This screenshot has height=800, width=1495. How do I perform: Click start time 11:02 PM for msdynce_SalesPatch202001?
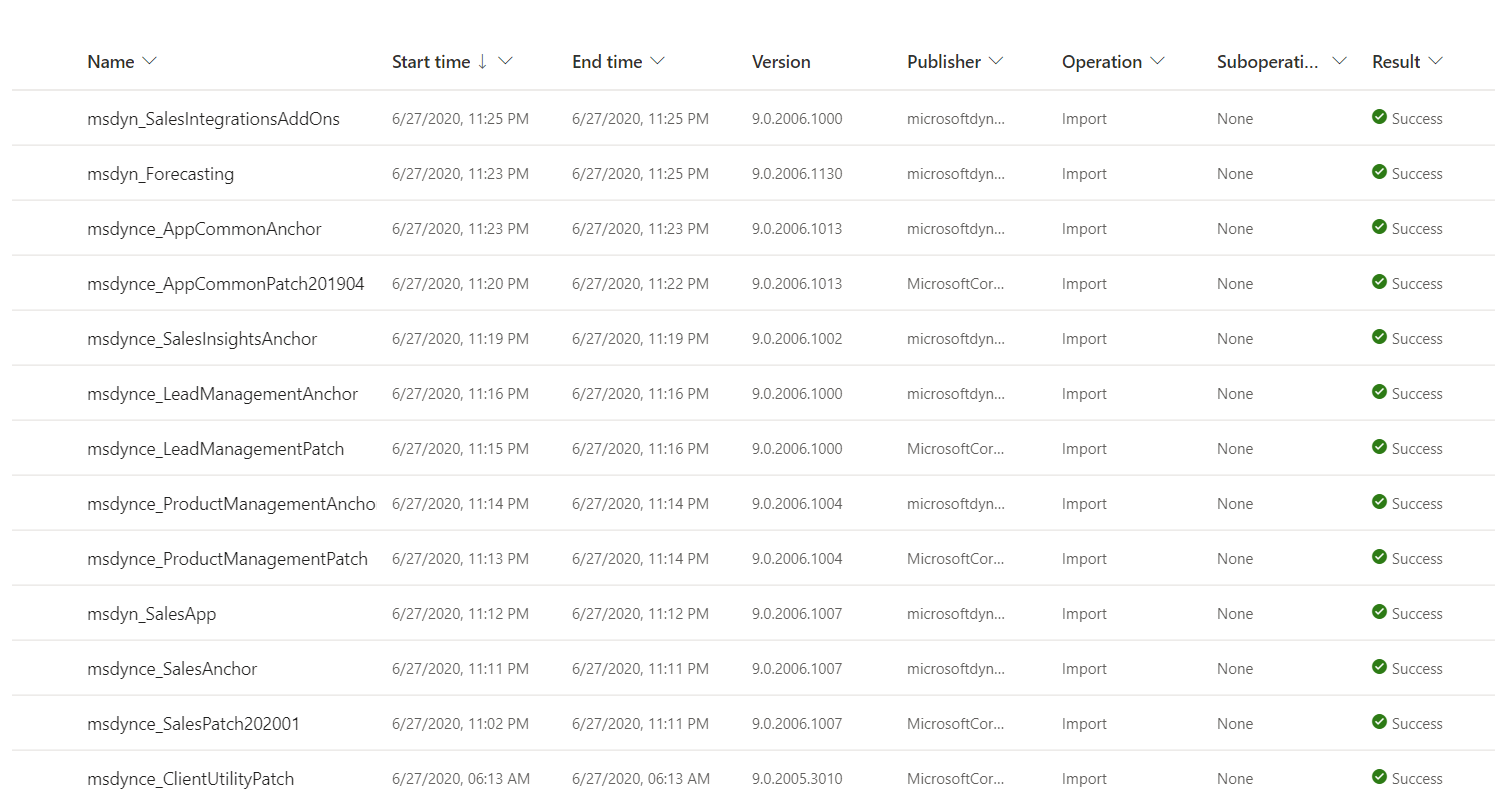(460, 724)
